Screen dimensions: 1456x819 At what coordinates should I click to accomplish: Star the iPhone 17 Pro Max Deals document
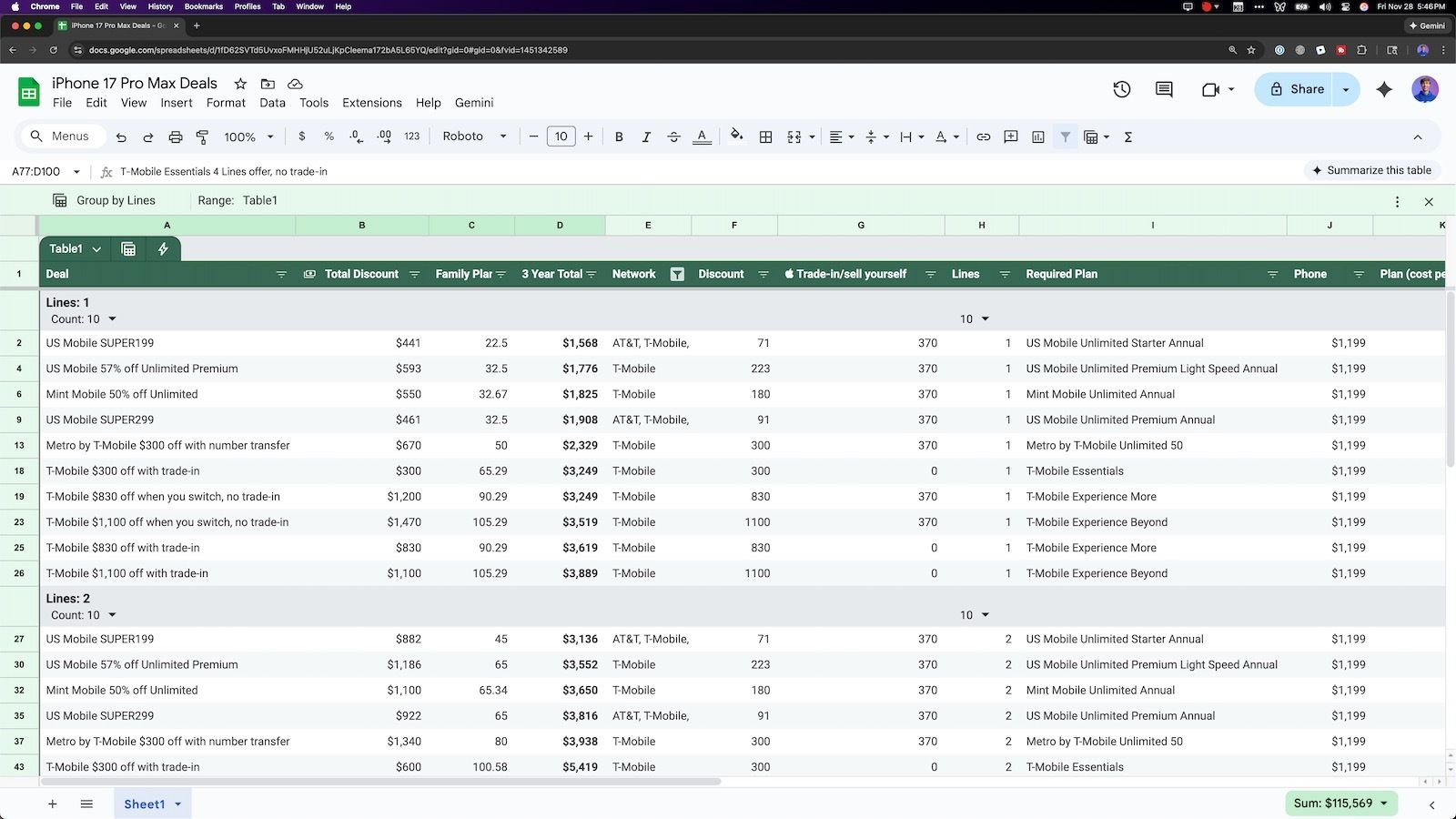[240, 84]
